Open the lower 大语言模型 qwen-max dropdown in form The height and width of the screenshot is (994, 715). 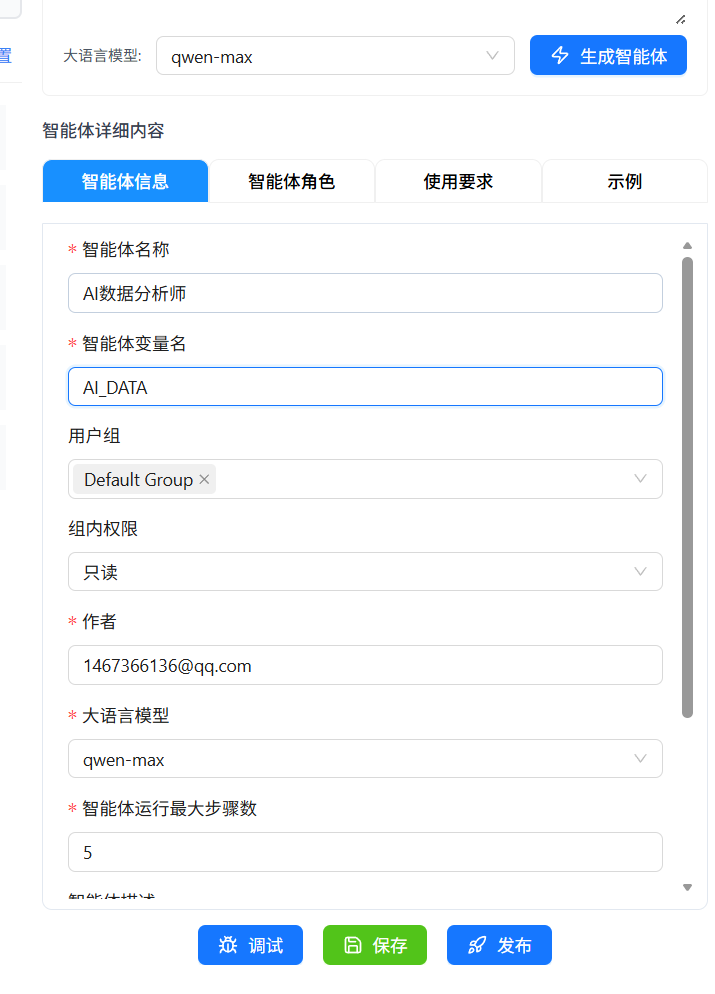coord(365,759)
